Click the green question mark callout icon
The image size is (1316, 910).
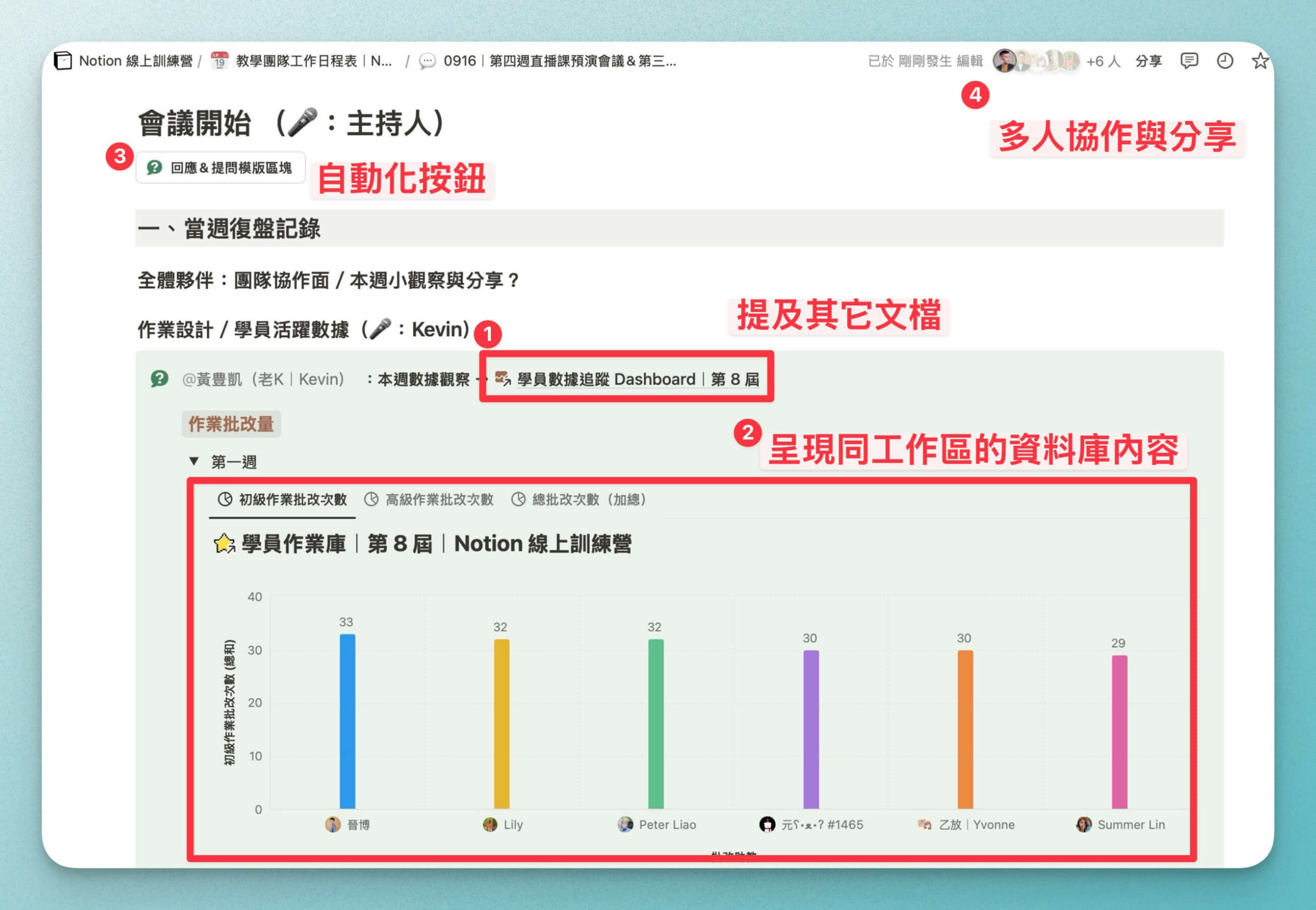click(x=159, y=378)
